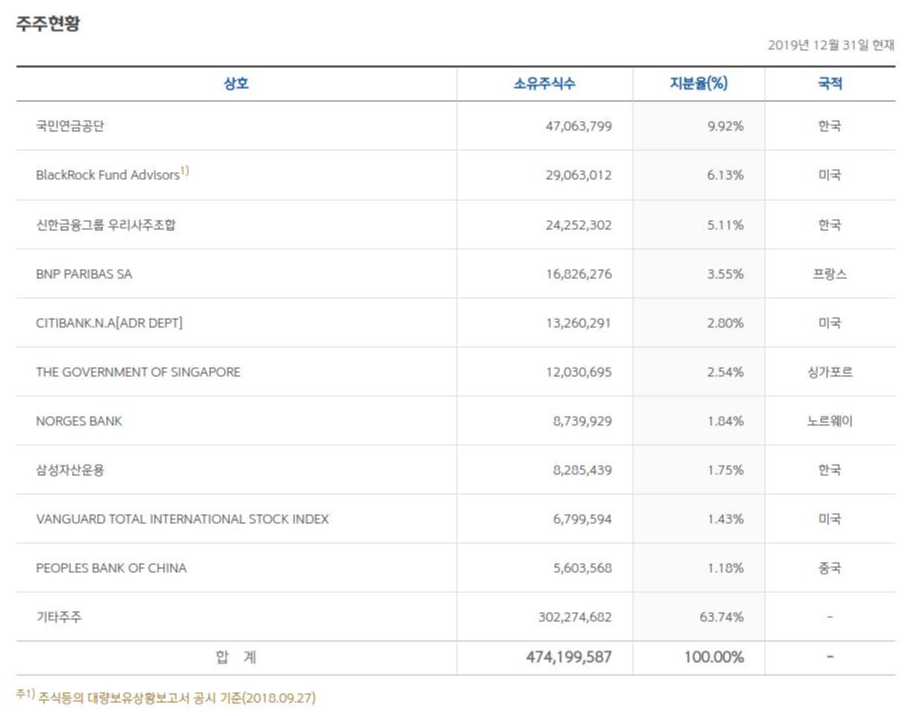Click share count 24,252,302

coord(579,225)
